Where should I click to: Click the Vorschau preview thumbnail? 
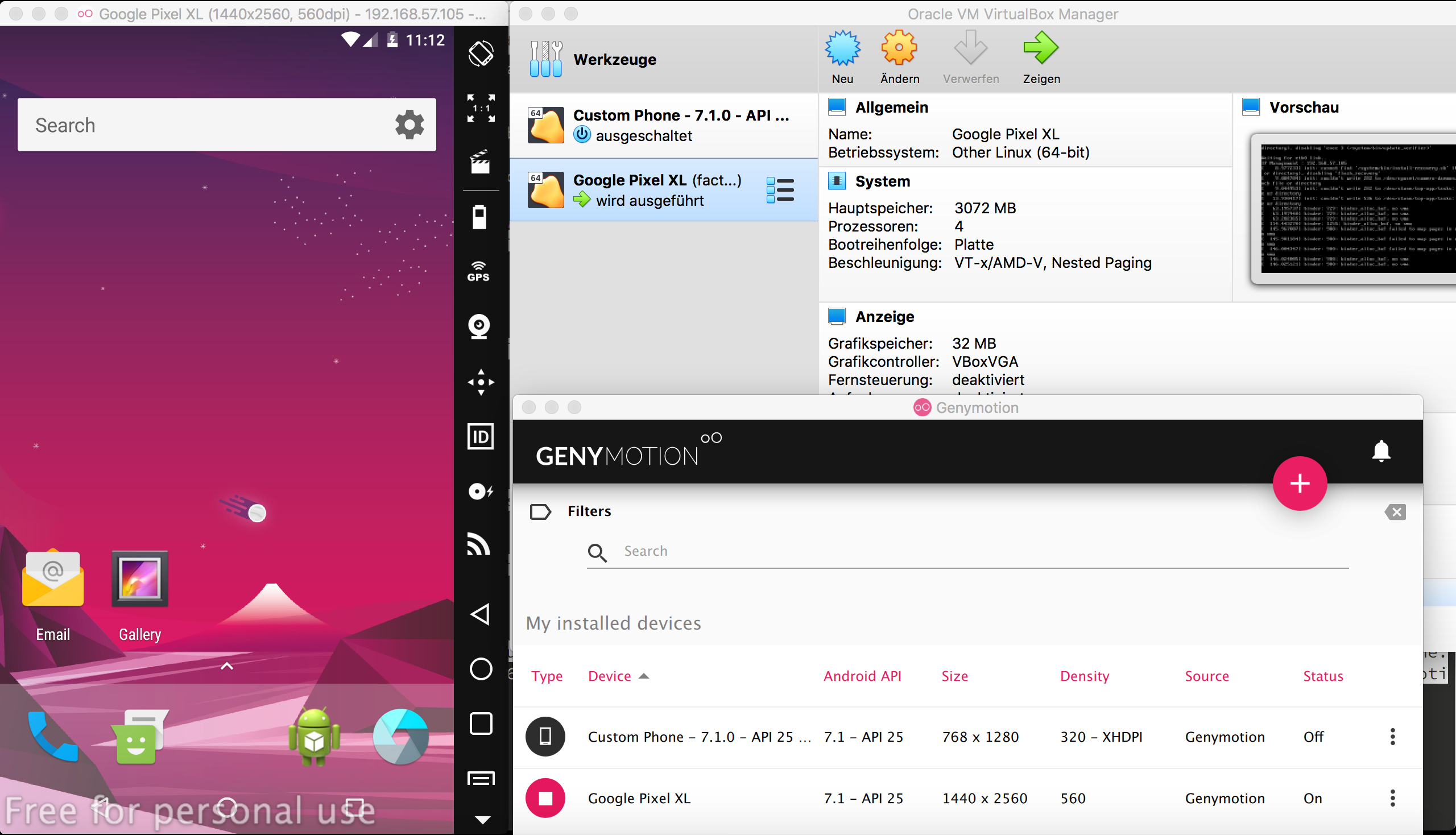(1355, 209)
